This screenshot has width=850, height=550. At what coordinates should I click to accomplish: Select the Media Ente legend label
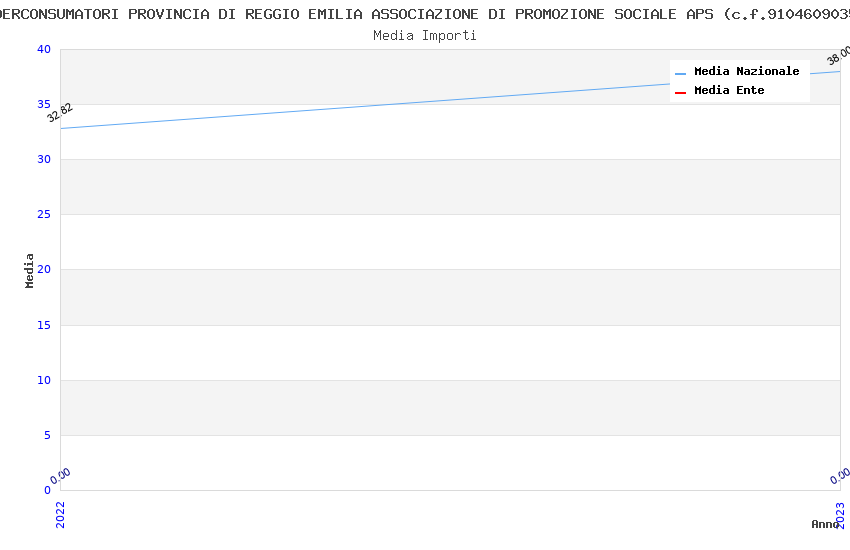point(729,91)
